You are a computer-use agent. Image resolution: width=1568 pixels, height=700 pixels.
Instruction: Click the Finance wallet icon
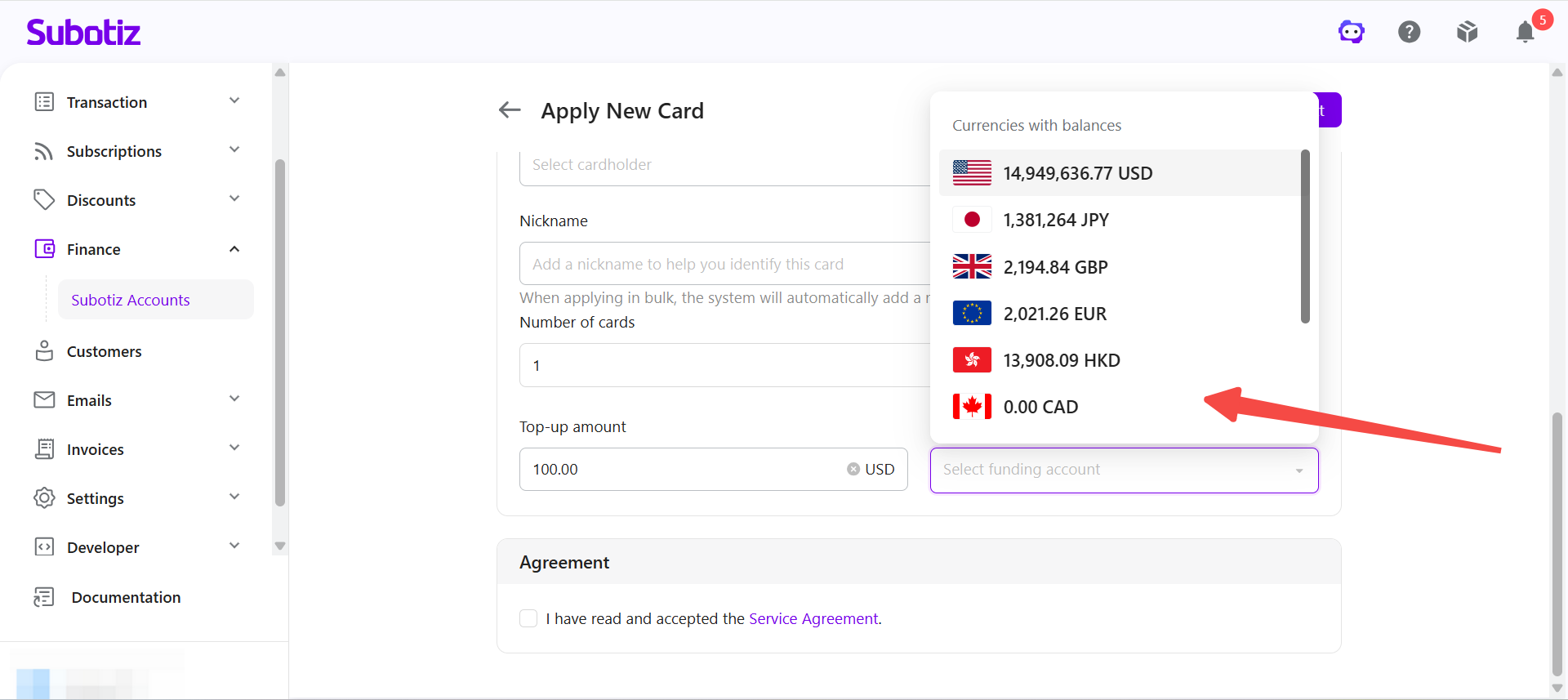pyautogui.click(x=44, y=249)
